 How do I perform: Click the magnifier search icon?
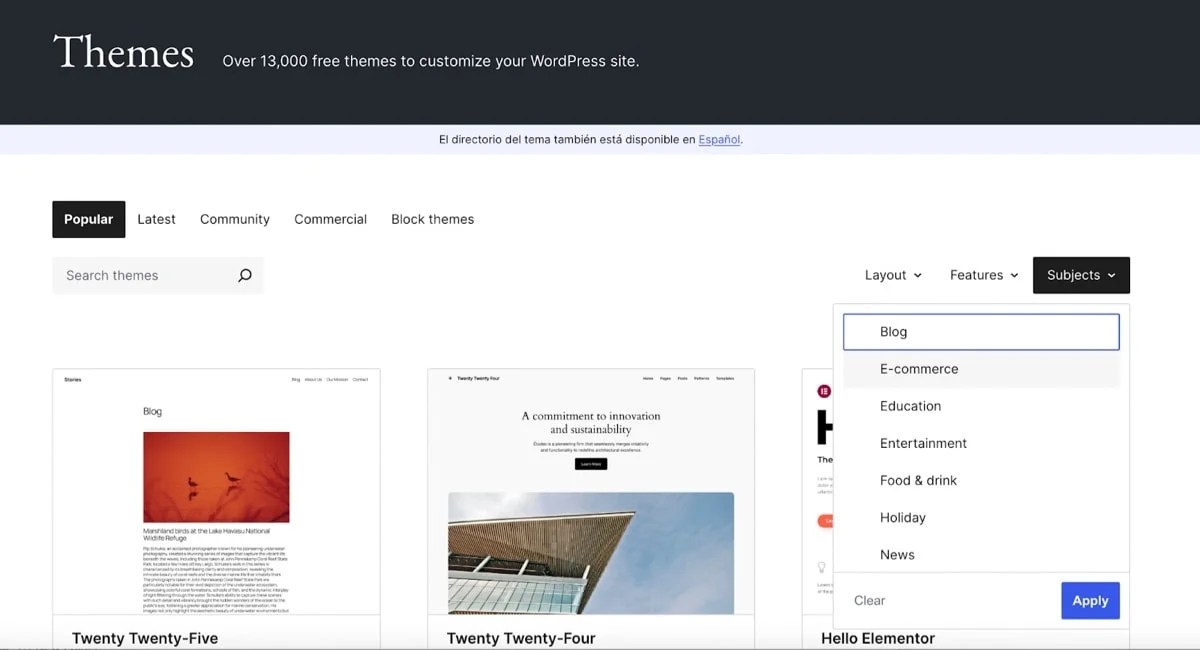pos(245,276)
